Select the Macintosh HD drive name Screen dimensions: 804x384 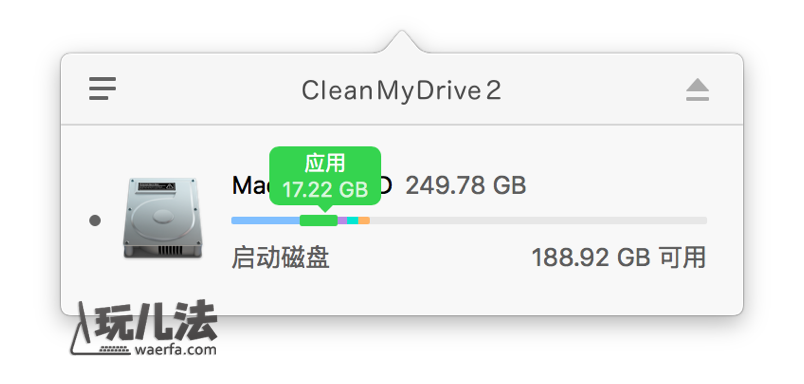312,186
